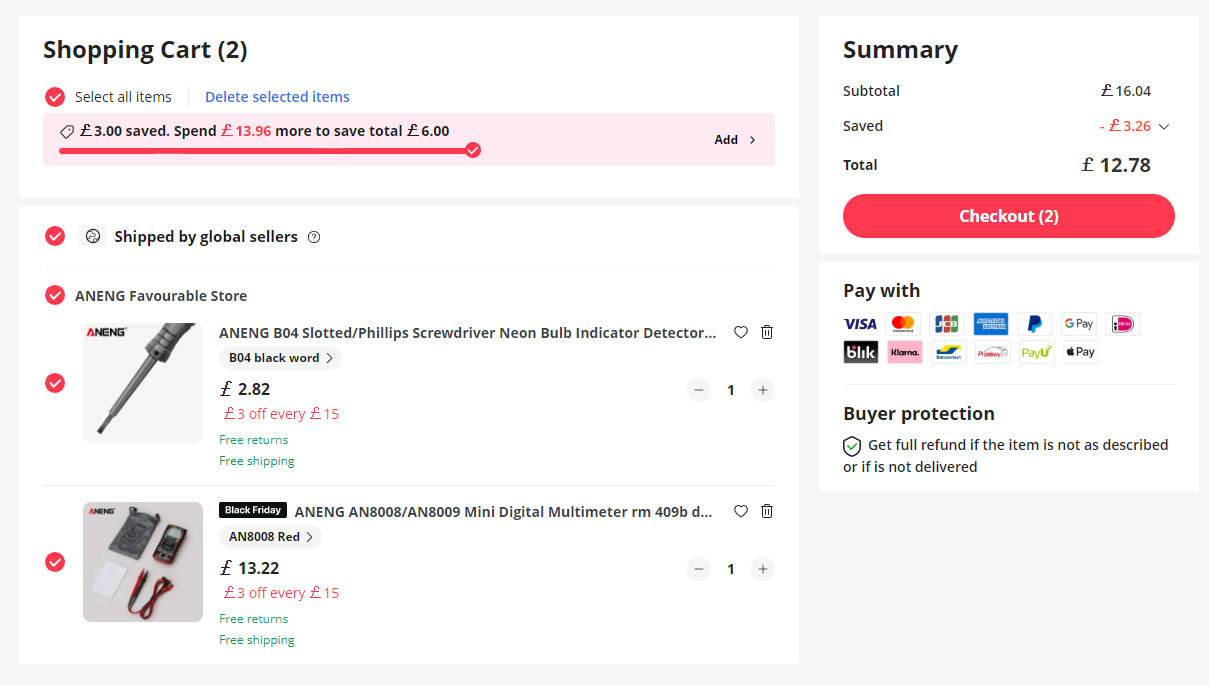Pick the Klarna payment icon
Image resolution: width=1209 pixels, height=685 pixels.
click(904, 352)
